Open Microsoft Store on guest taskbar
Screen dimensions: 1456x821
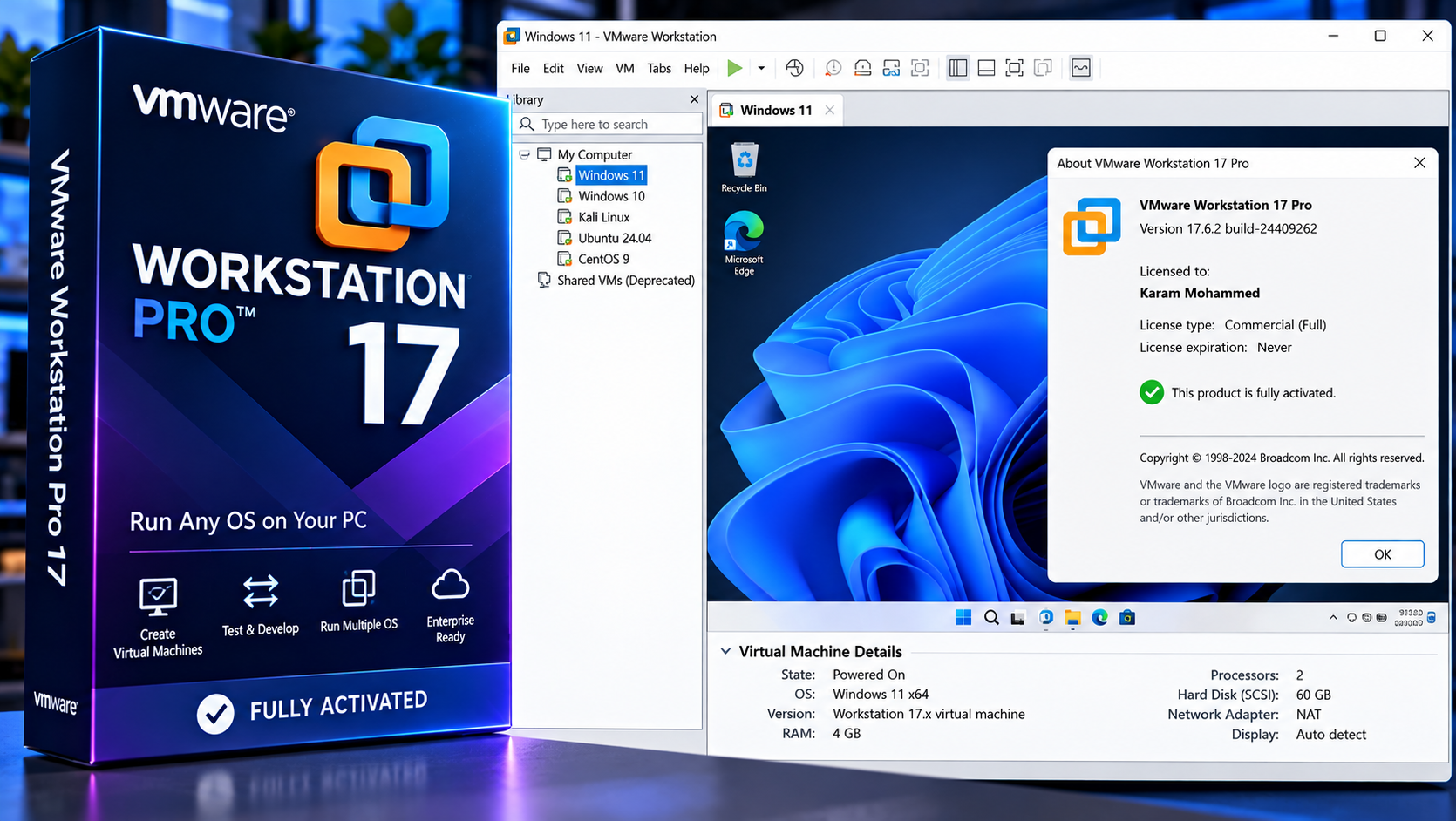click(x=1127, y=618)
